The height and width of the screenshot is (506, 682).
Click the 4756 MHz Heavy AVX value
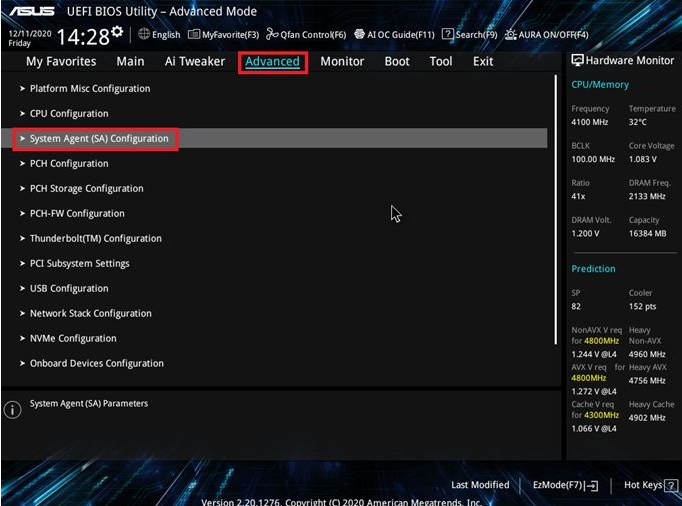647,381
